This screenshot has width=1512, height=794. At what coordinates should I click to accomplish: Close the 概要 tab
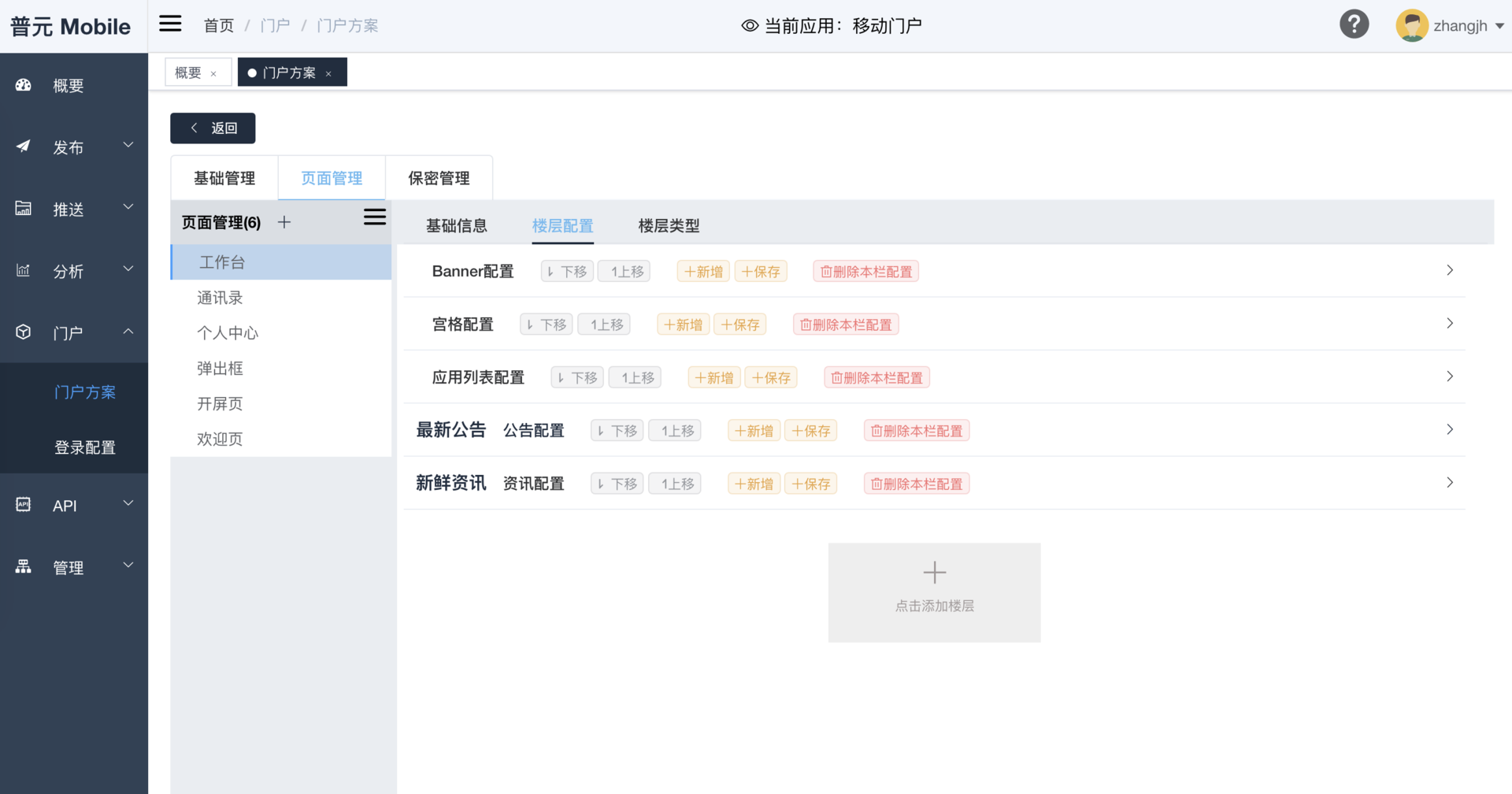point(213,74)
